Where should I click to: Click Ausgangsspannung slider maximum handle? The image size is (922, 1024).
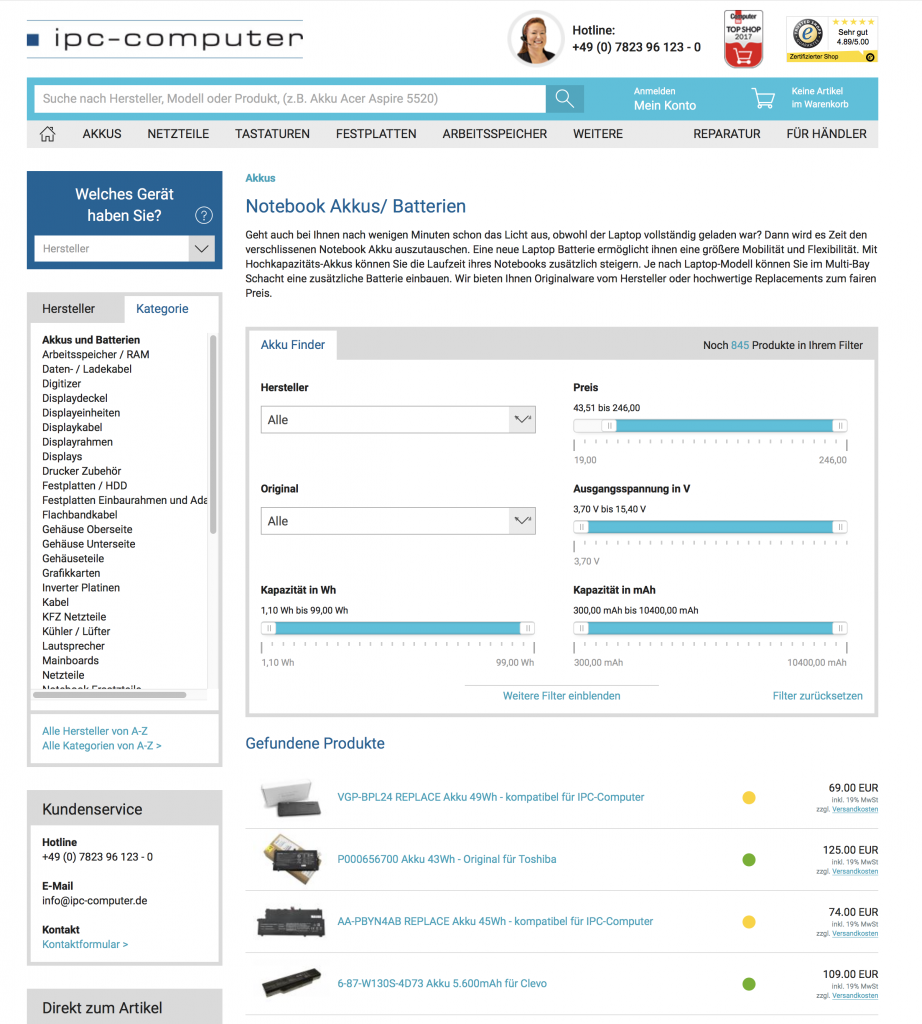[x=840, y=527]
